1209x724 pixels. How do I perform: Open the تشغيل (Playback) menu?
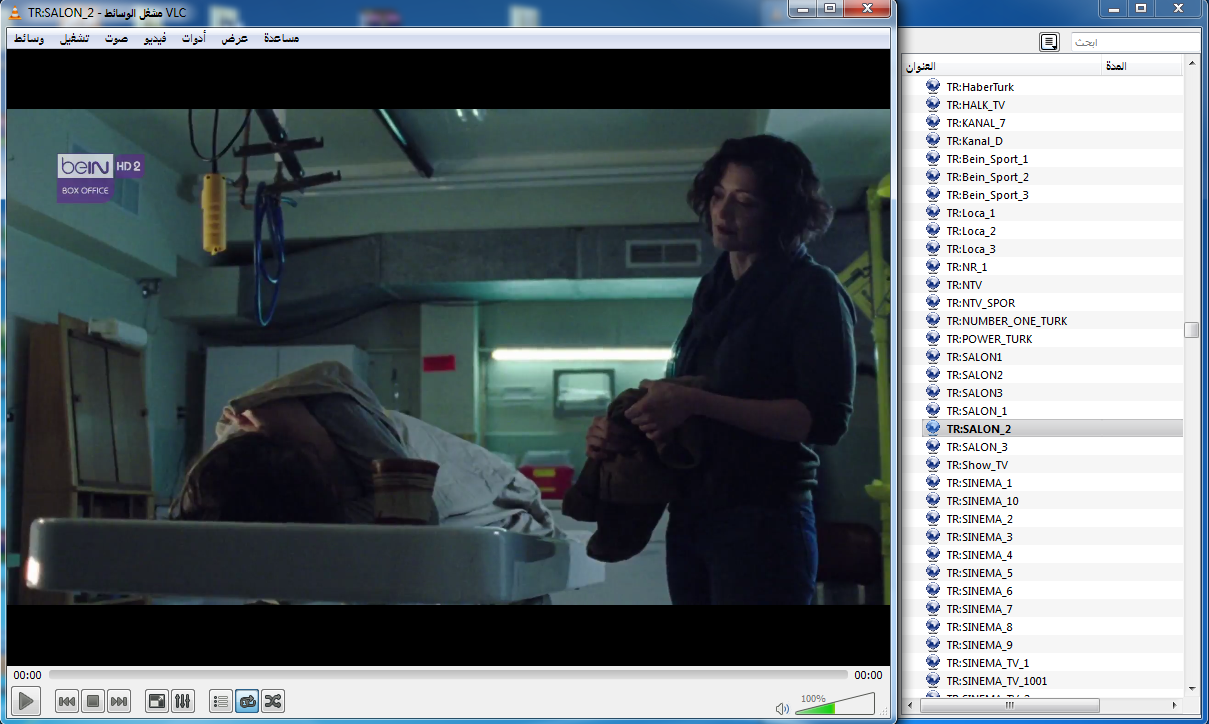click(x=73, y=38)
